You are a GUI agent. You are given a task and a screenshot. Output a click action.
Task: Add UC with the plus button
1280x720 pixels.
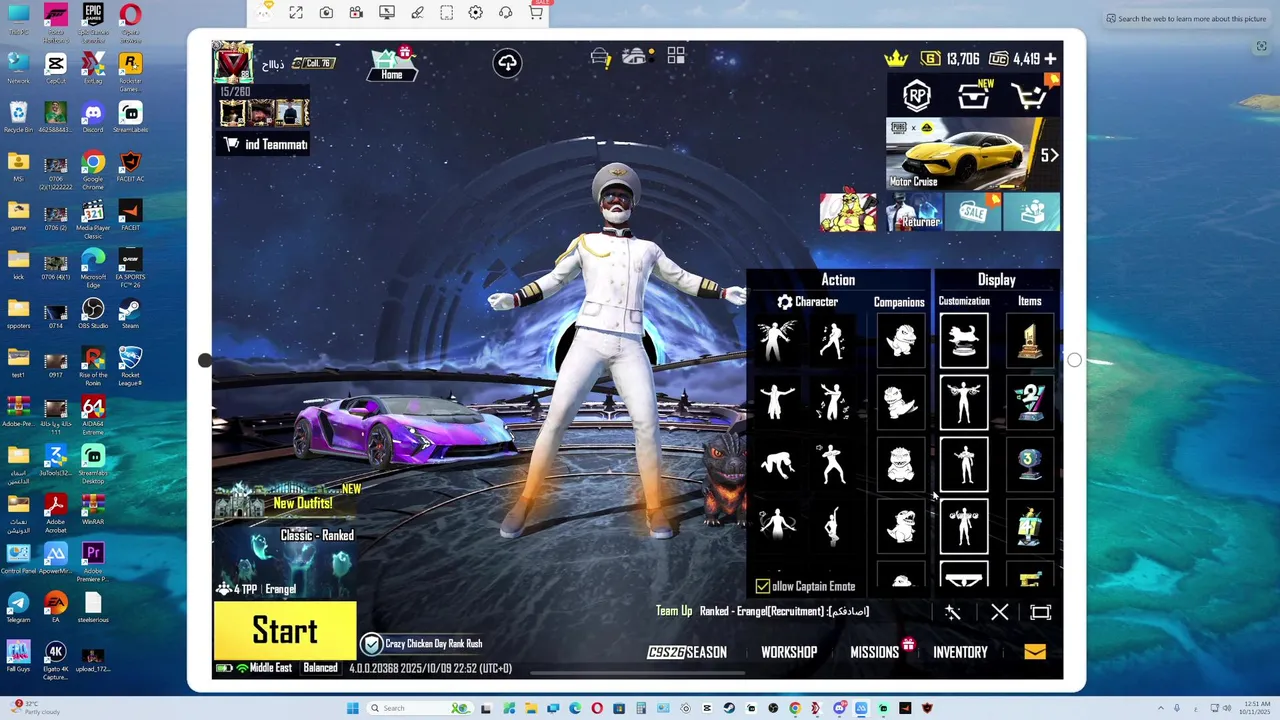1050,59
